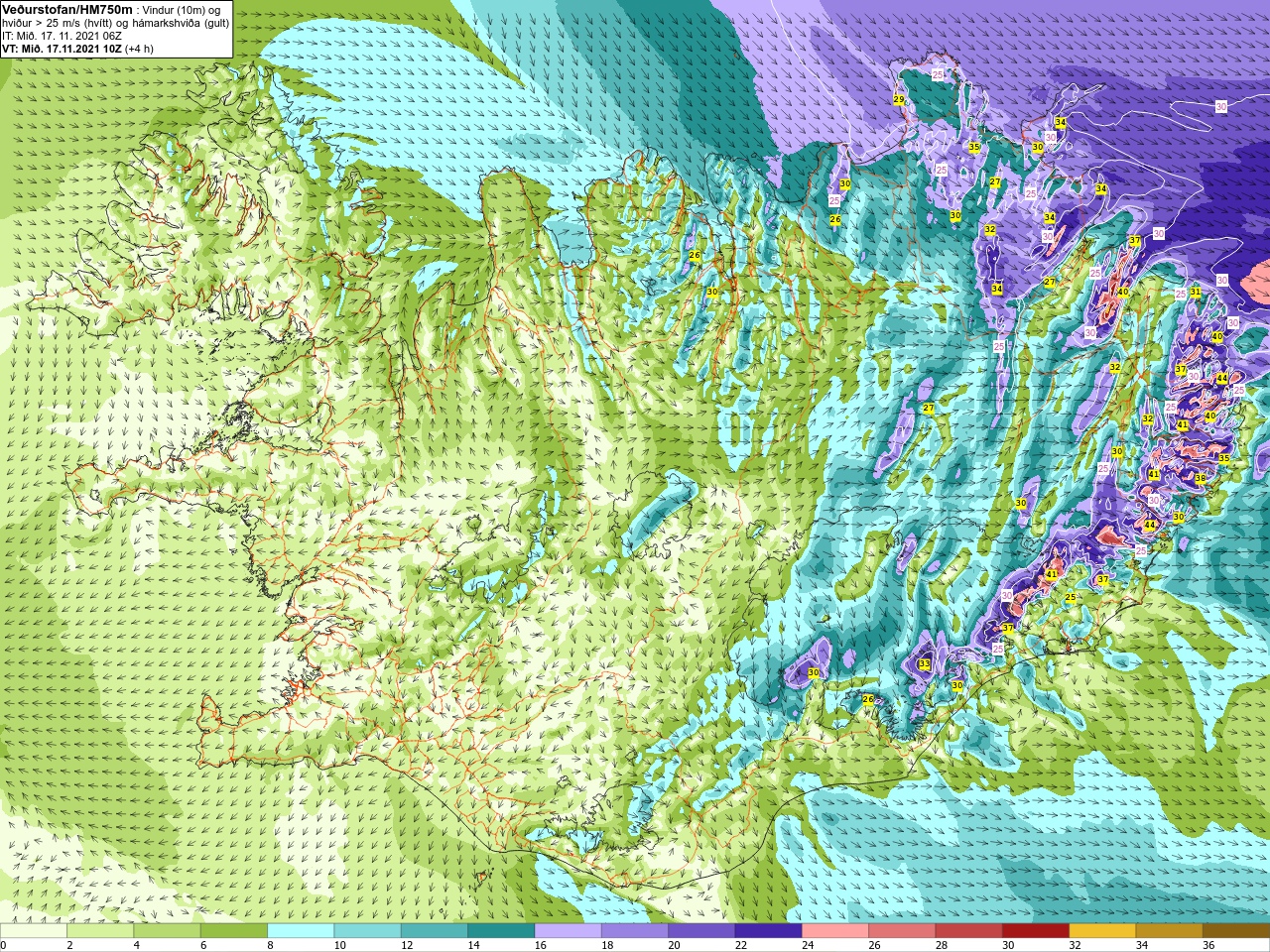Click the 8–10 m/s pale cyan legend swatch
This screenshot has height=952, width=1270.
pos(301,931)
